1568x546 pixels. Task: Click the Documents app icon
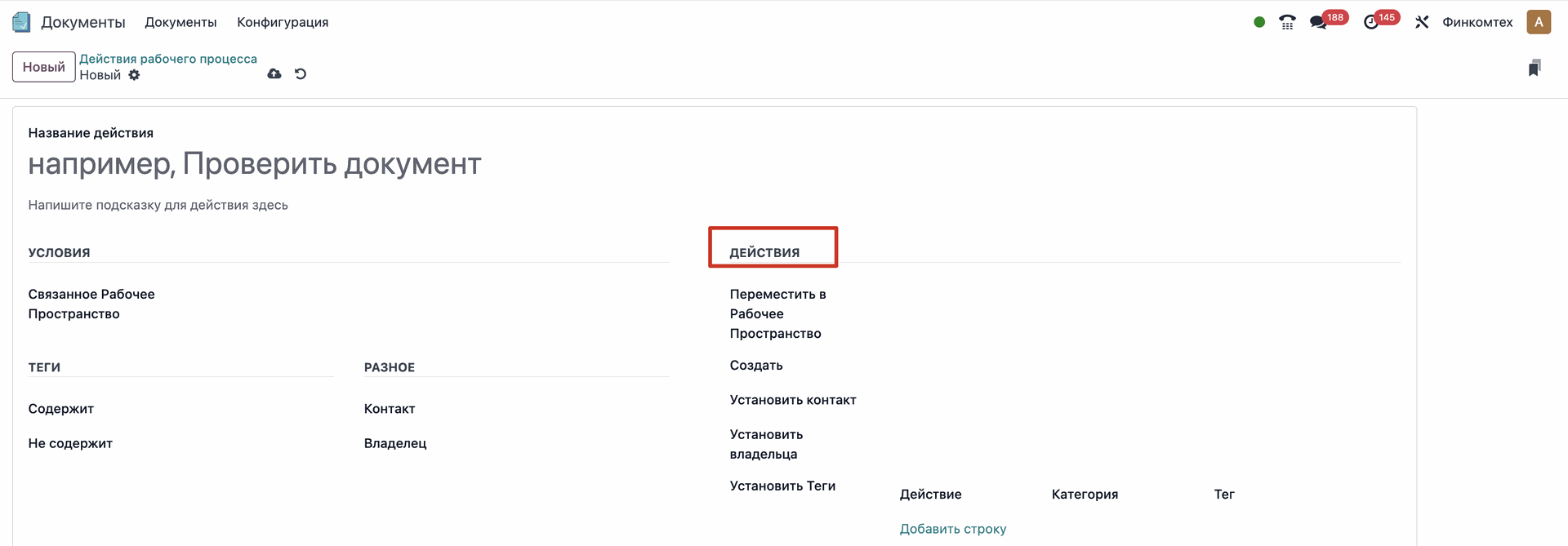(22, 22)
